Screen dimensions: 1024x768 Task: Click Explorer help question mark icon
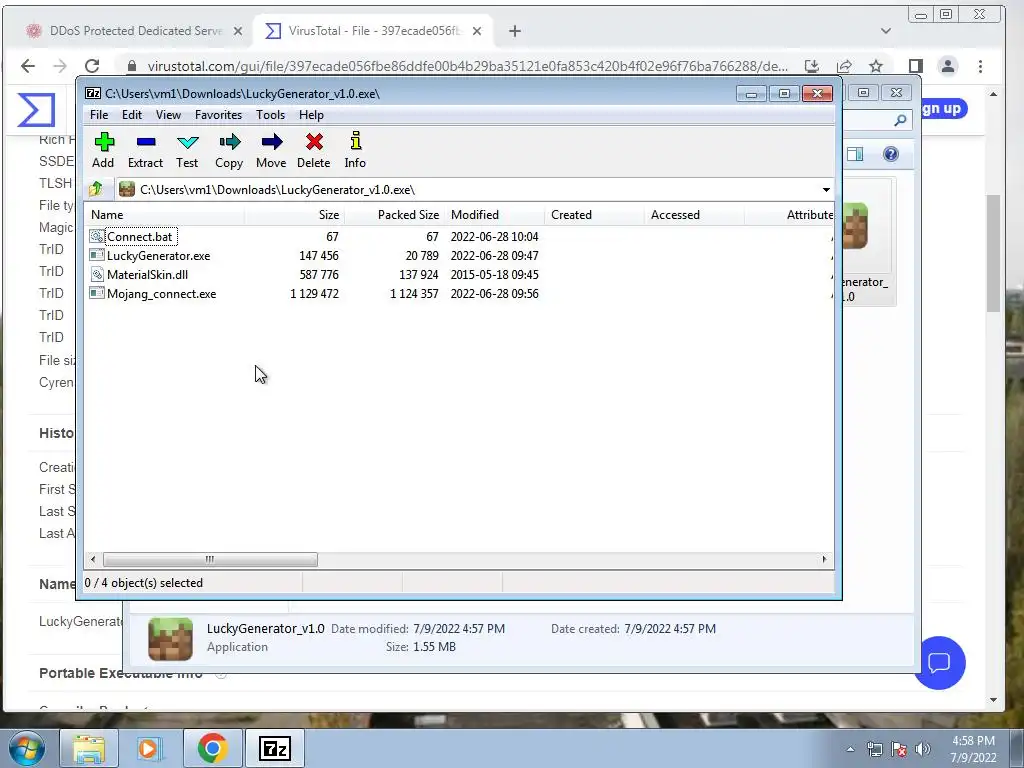(890, 154)
